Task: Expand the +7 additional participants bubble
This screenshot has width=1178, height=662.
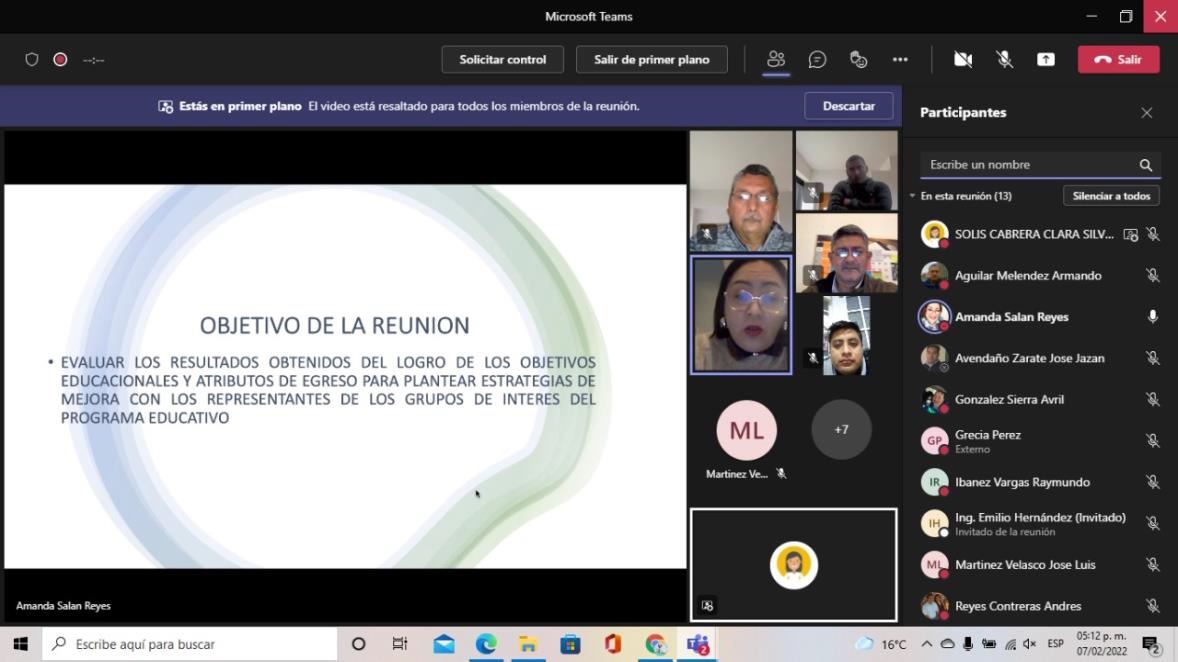Action: 841,429
